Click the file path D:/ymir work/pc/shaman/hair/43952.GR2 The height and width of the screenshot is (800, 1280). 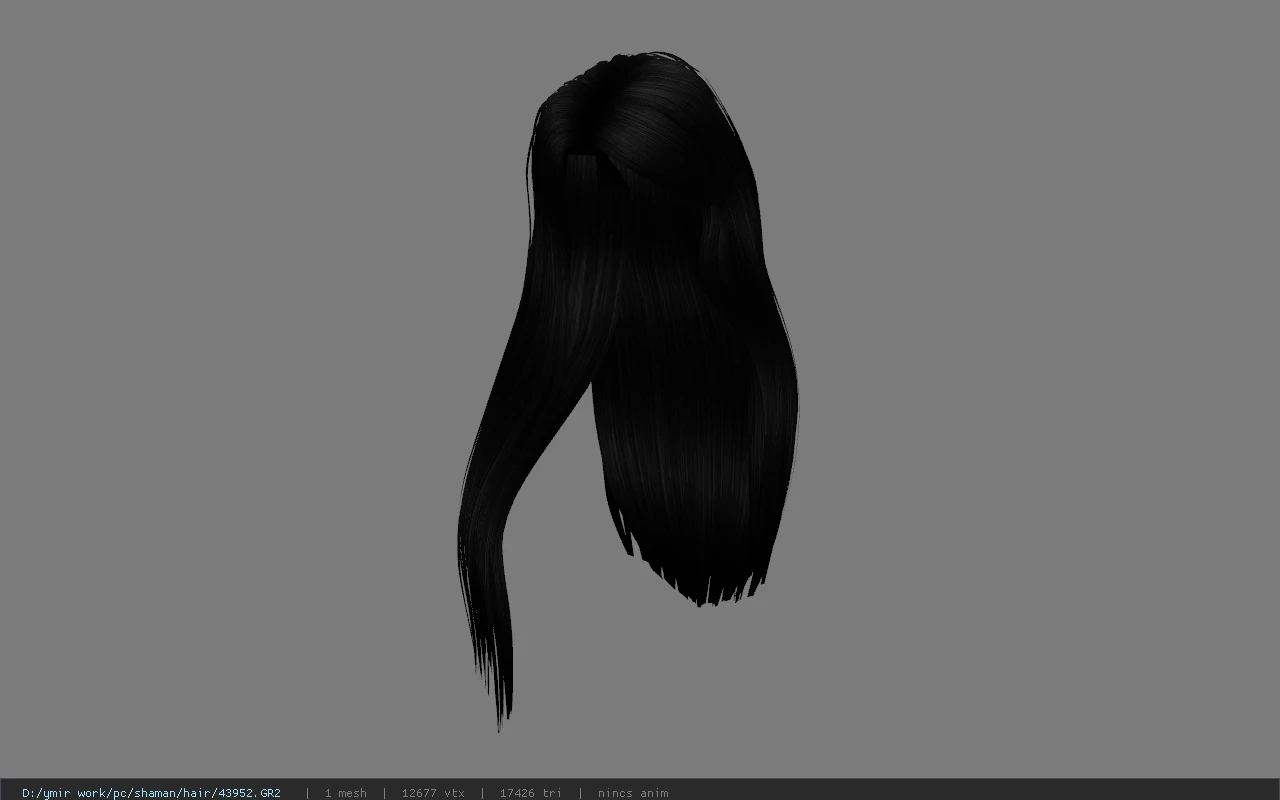(151, 793)
